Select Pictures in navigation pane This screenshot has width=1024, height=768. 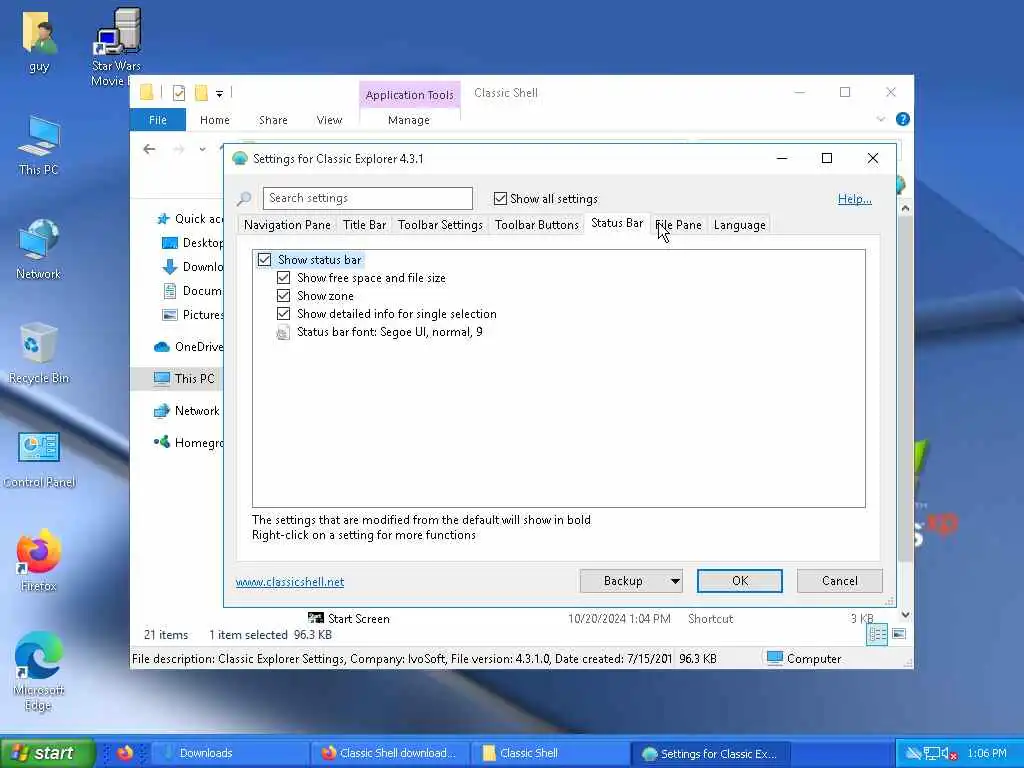click(x=193, y=315)
